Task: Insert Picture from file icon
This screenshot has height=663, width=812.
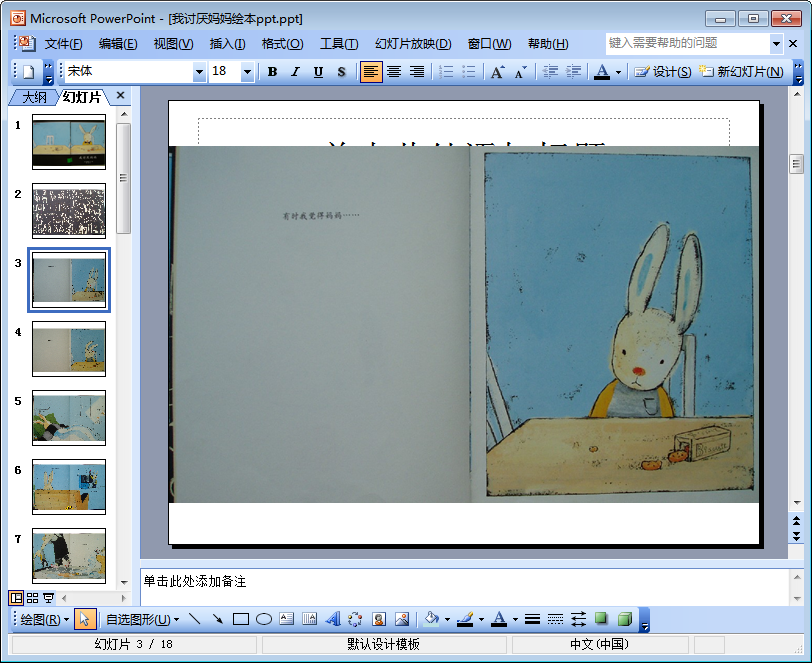Action: point(402,619)
